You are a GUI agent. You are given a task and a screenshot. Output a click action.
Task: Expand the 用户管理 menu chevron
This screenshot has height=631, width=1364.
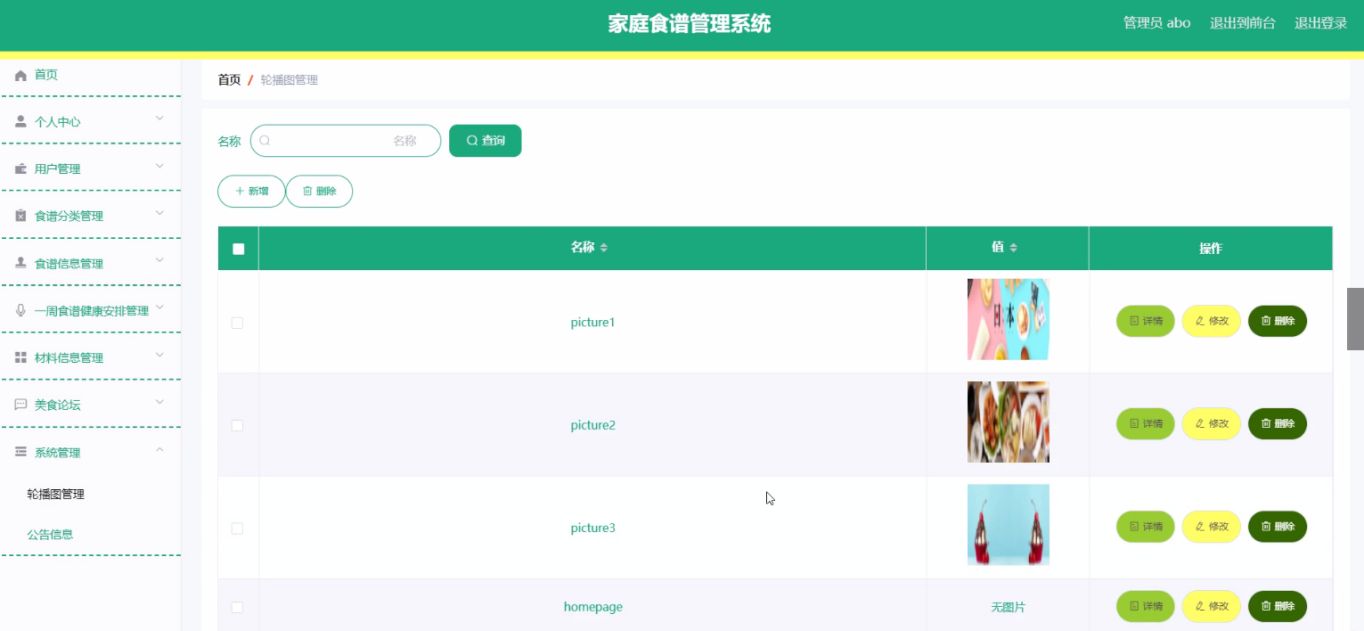coord(159,166)
